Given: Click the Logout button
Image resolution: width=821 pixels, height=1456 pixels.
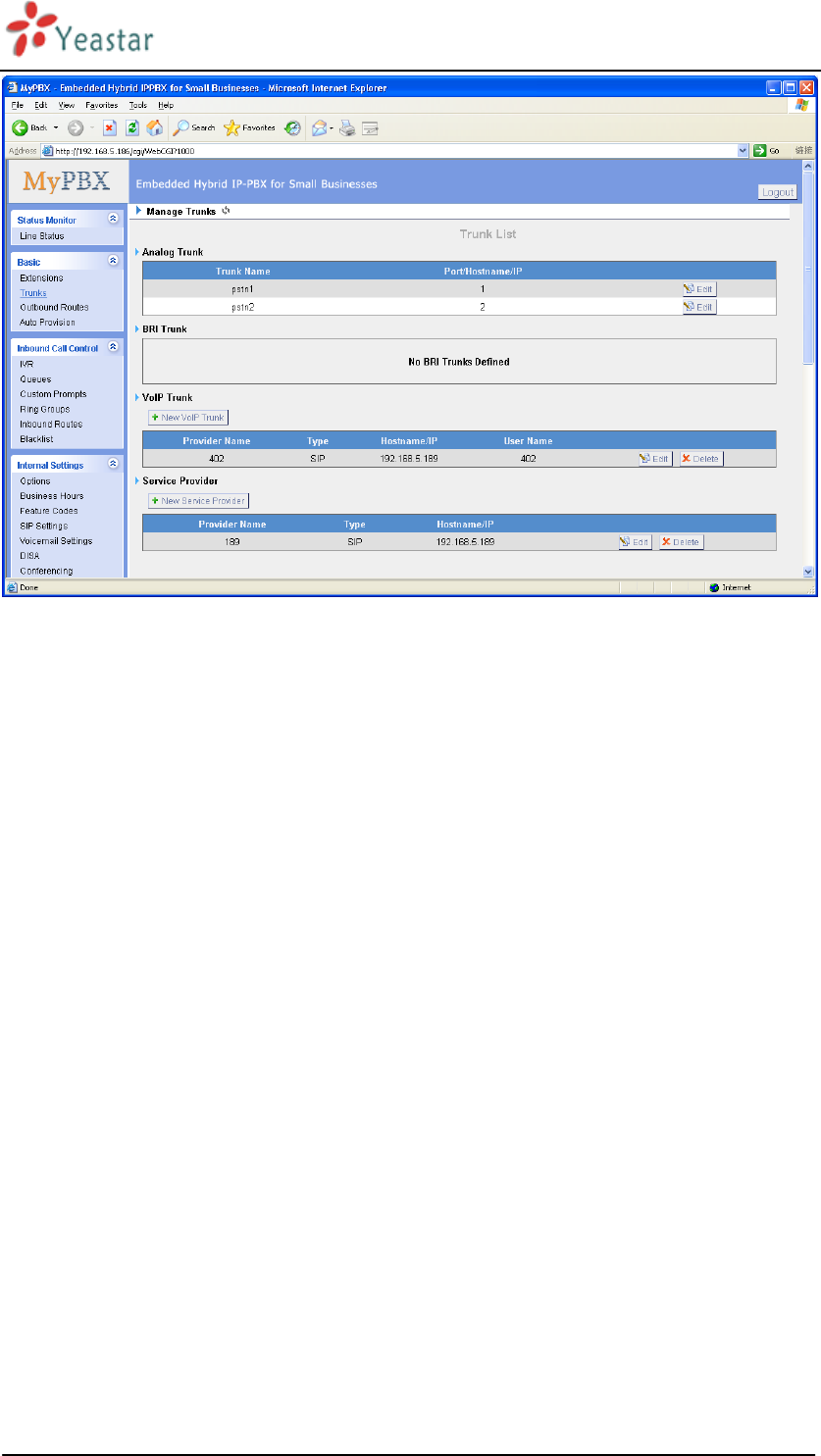Looking at the screenshot, I should click(x=777, y=192).
